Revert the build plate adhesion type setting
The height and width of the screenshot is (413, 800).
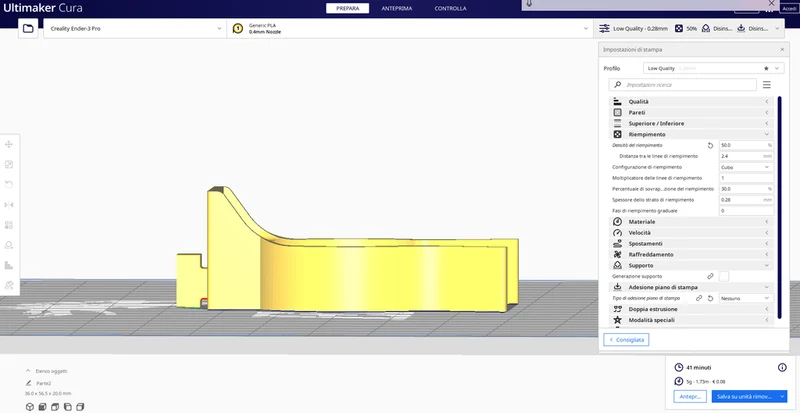pos(710,298)
